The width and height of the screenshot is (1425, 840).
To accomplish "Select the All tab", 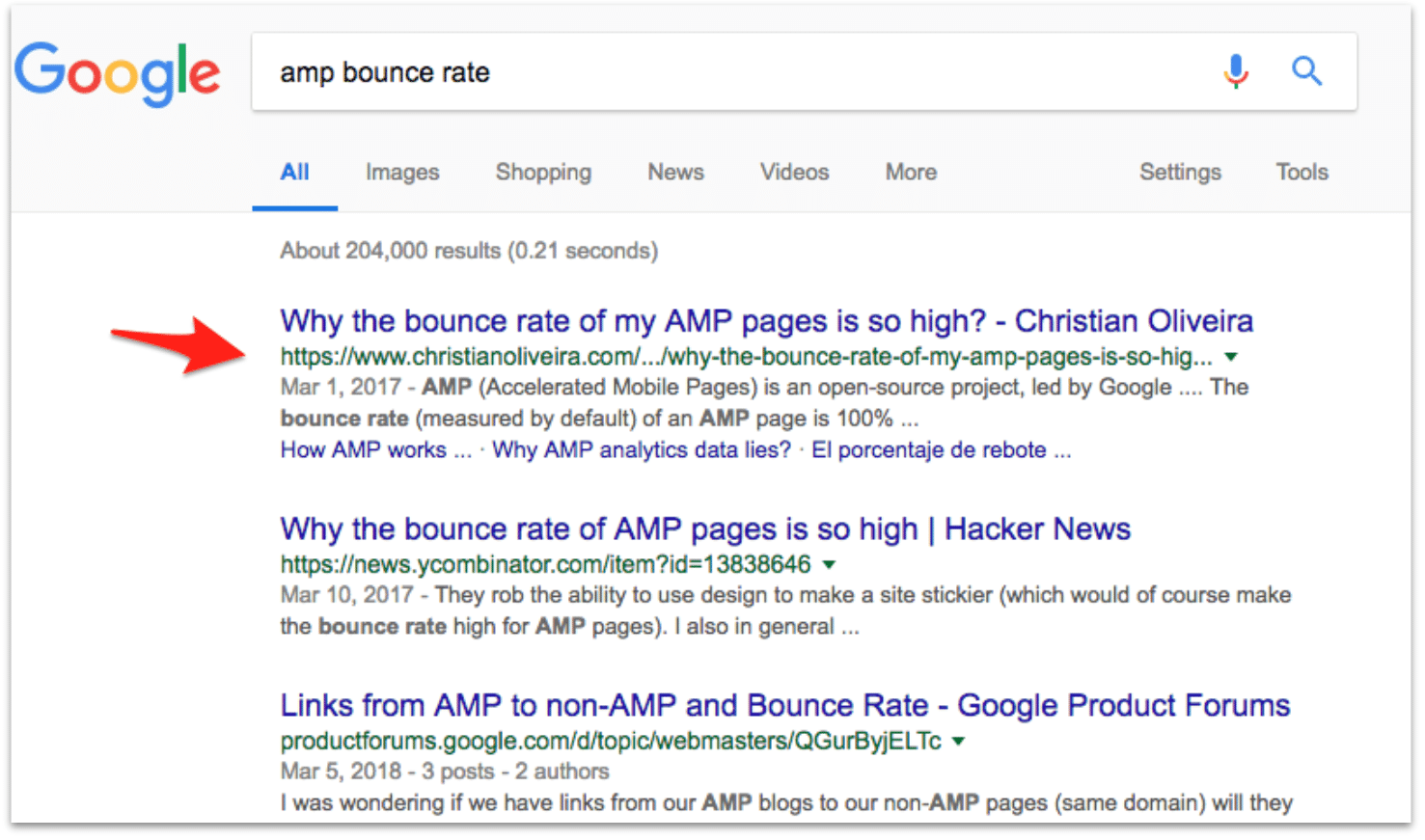I will (x=294, y=173).
